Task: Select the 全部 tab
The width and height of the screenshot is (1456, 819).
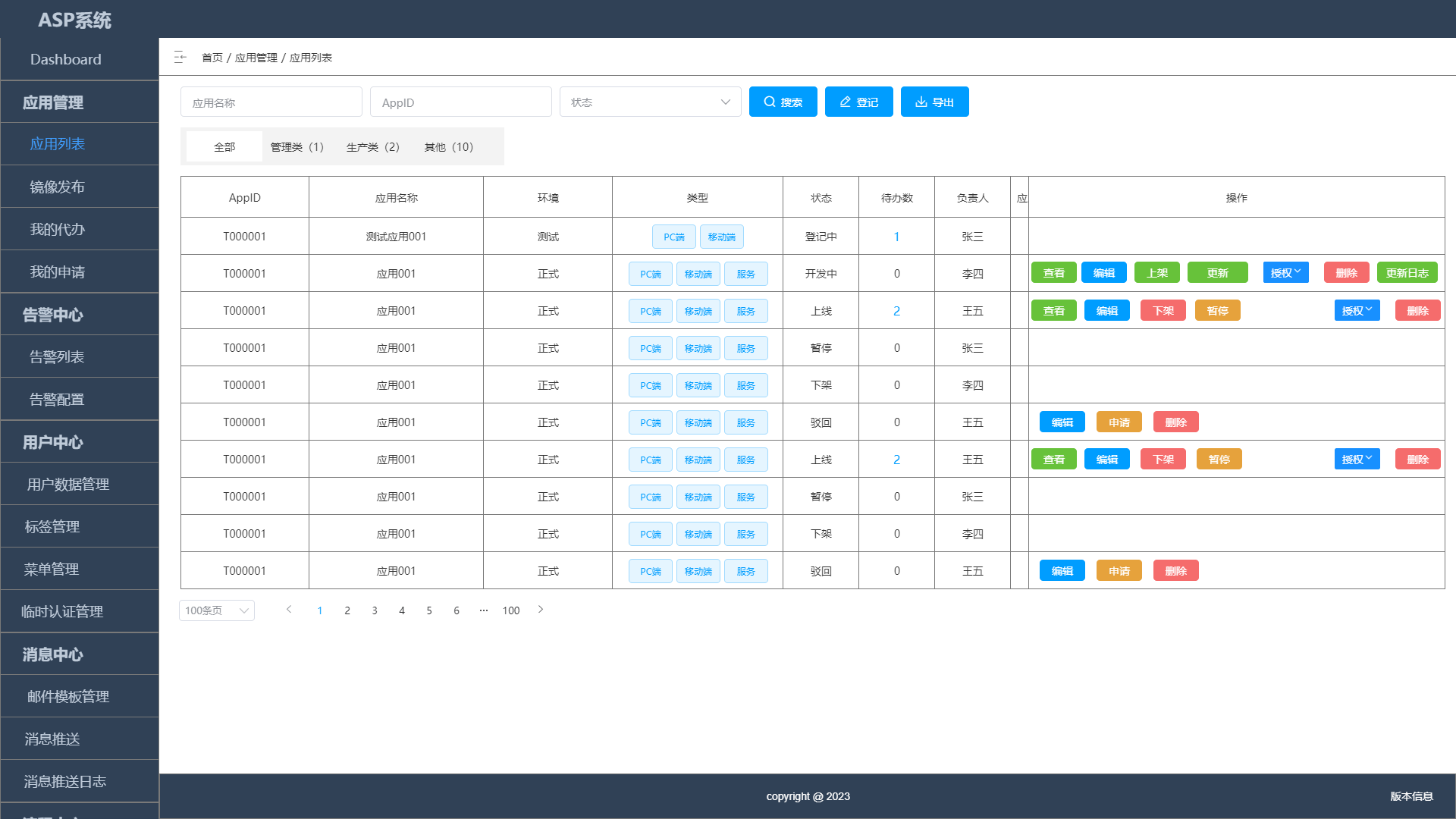Action: click(224, 147)
